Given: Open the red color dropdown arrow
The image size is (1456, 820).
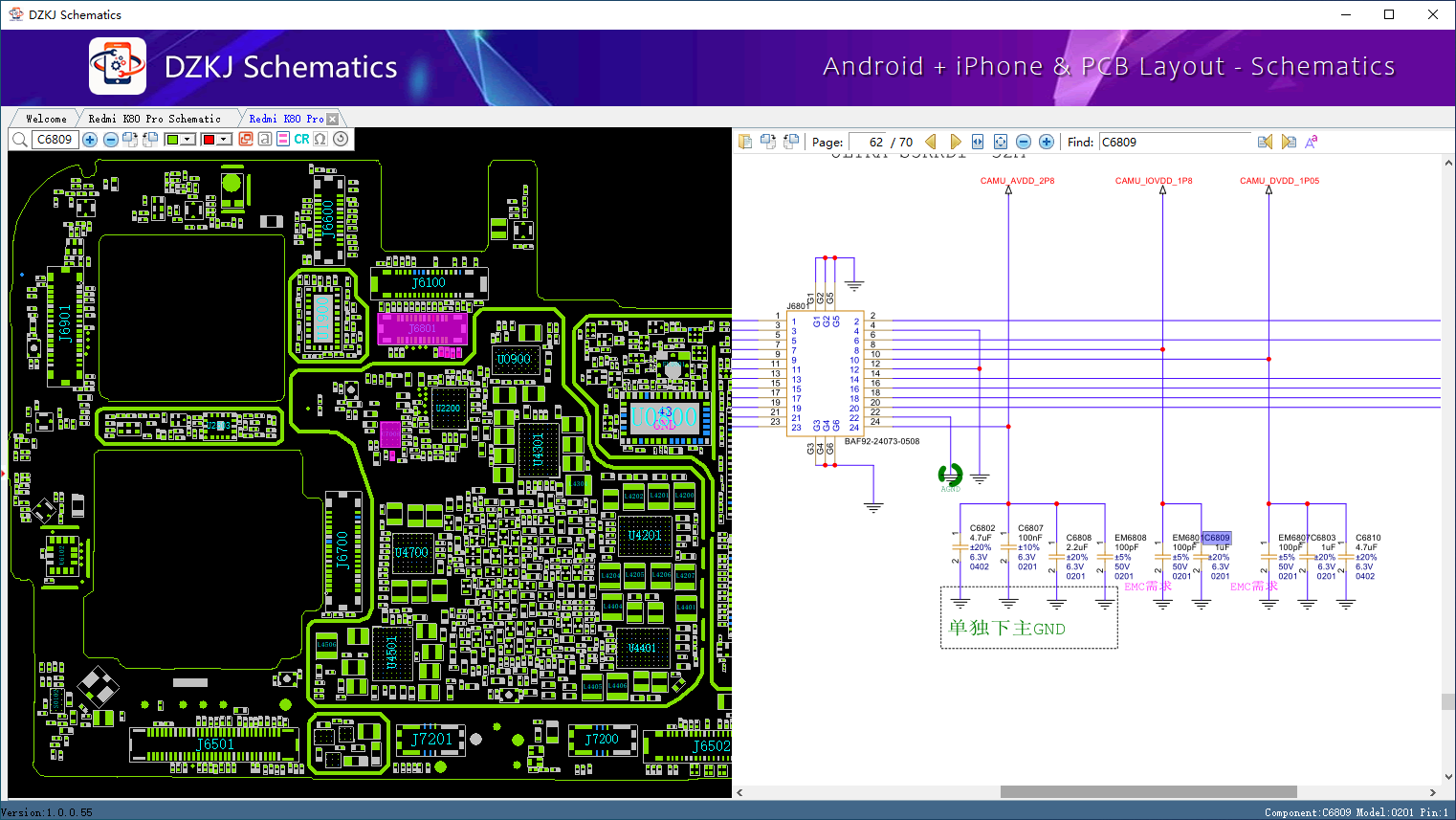Looking at the screenshot, I should click(224, 140).
